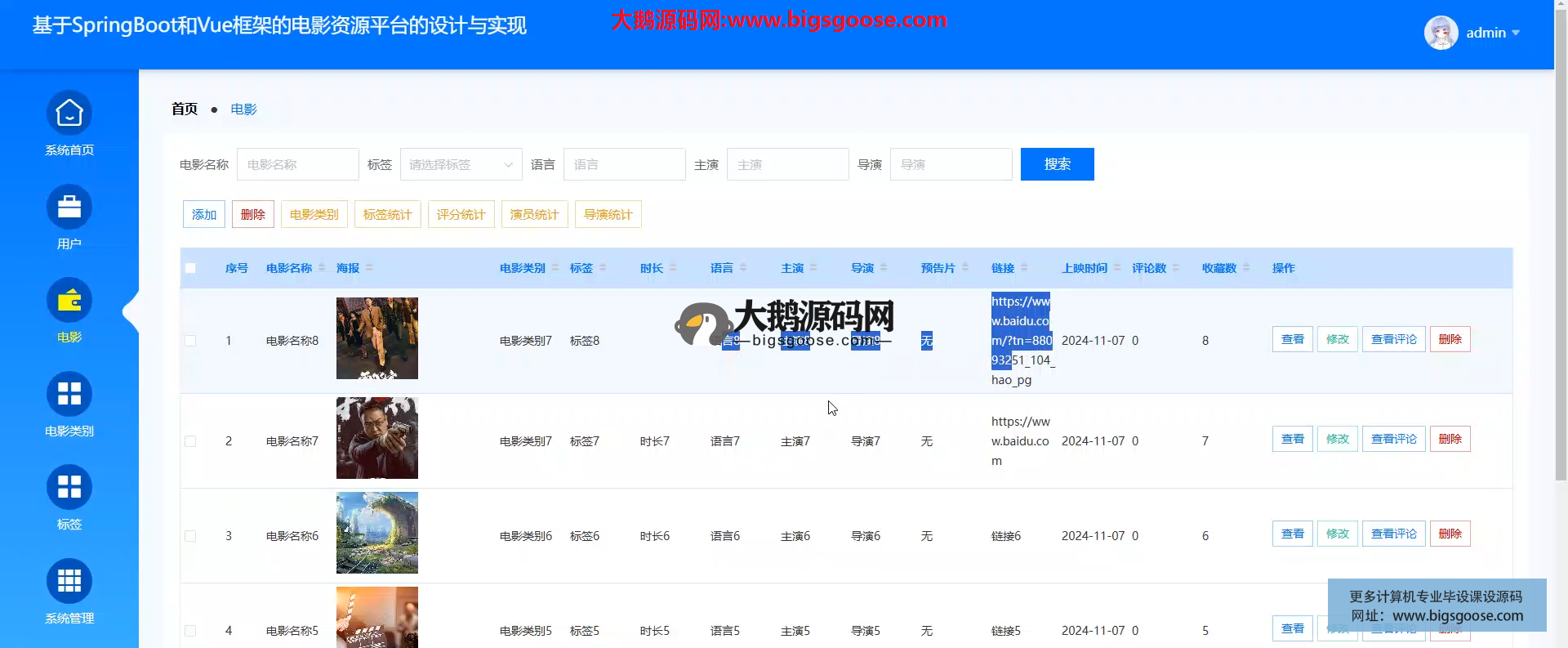Open the 系统管理 grid icon
1568x648 pixels.
(69, 582)
